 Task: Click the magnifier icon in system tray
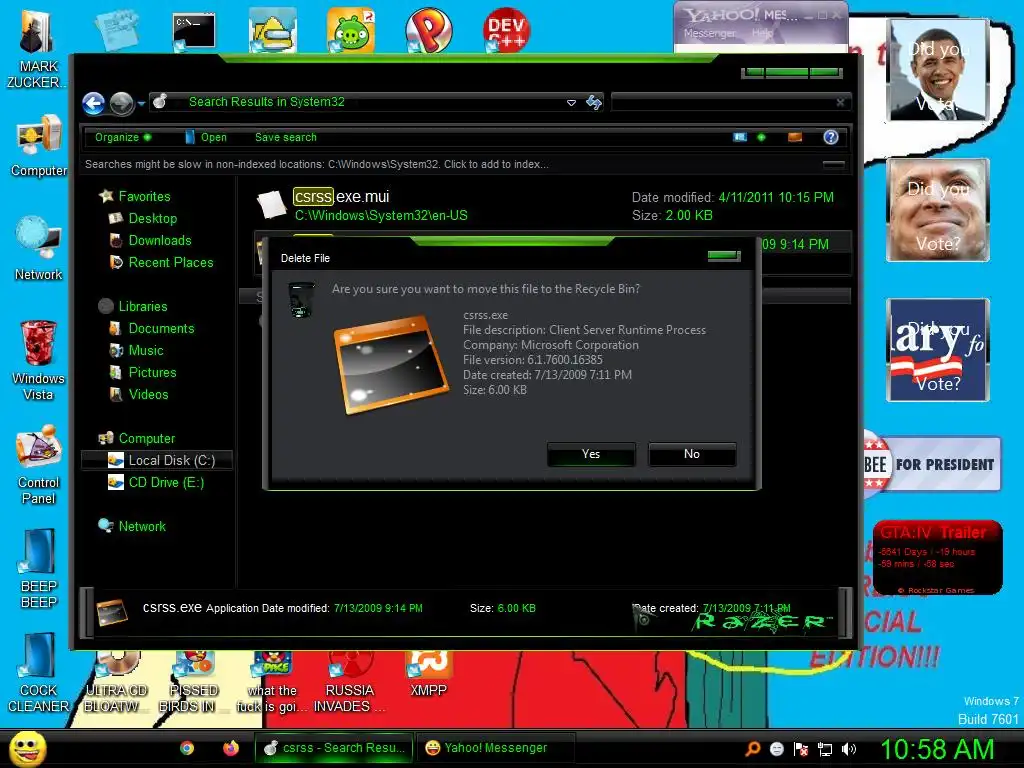[x=753, y=749]
